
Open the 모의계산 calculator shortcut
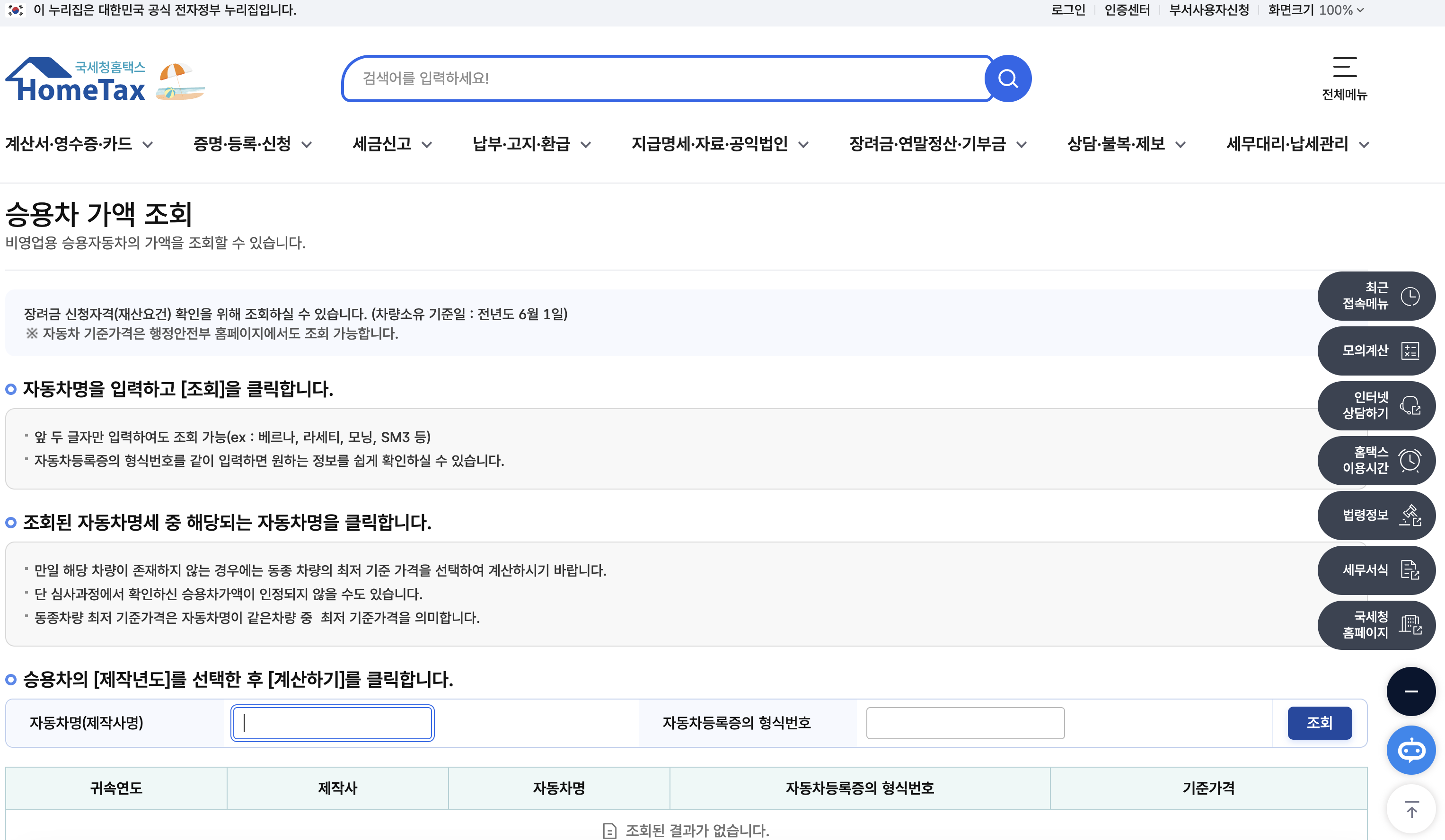click(1375, 350)
